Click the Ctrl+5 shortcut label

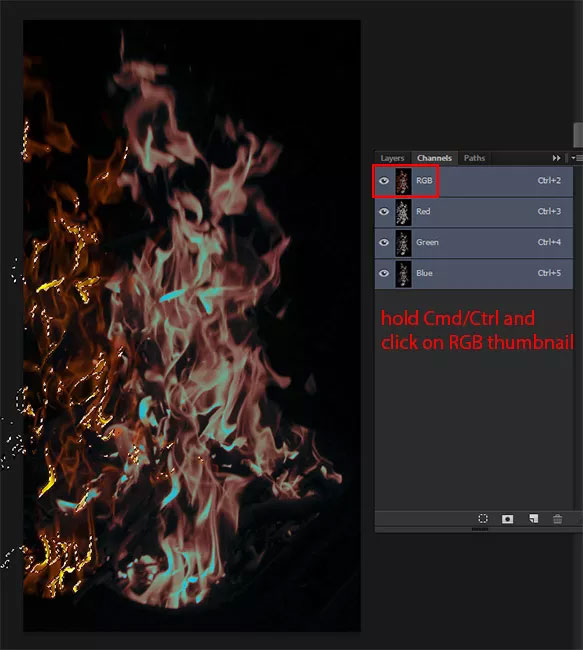click(x=549, y=273)
